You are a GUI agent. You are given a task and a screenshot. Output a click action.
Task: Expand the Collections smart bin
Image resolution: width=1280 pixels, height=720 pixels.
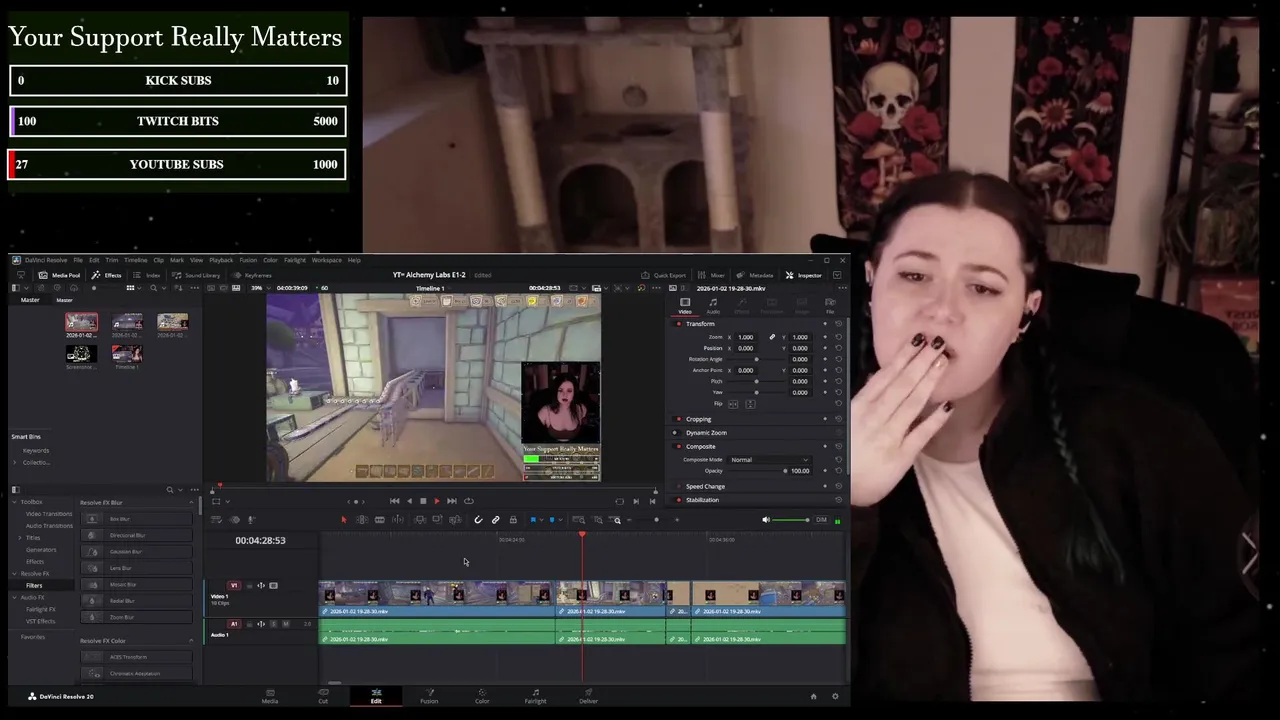(15, 462)
